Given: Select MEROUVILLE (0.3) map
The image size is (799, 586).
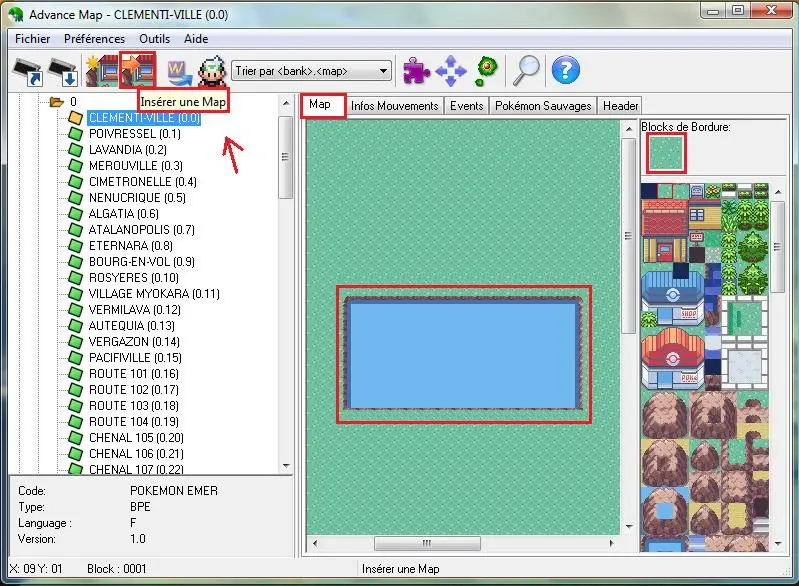Looking at the screenshot, I should pyautogui.click(x=136, y=166).
